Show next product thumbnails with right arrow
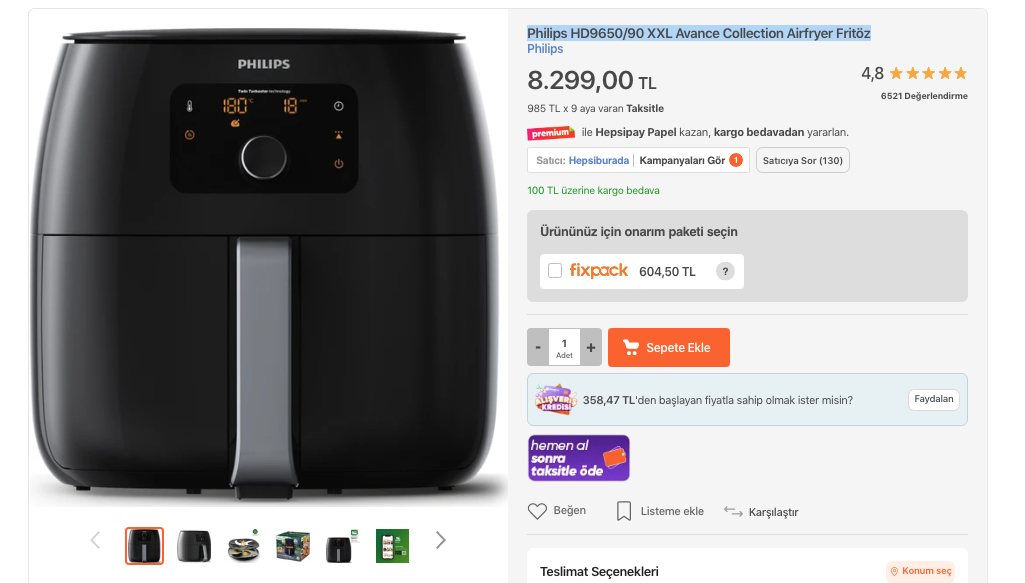The height and width of the screenshot is (583, 1025). click(440, 540)
